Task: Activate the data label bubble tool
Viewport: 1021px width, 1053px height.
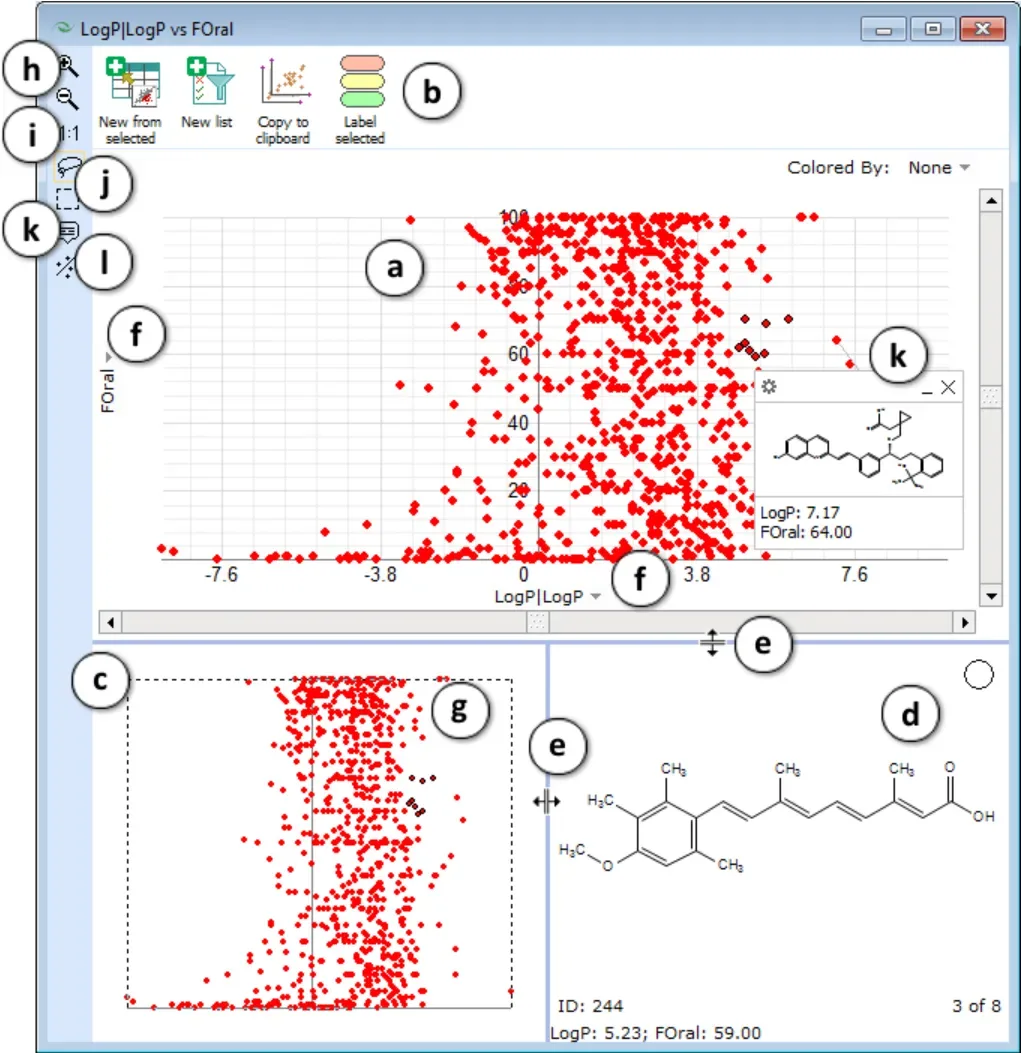Action: [69, 232]
